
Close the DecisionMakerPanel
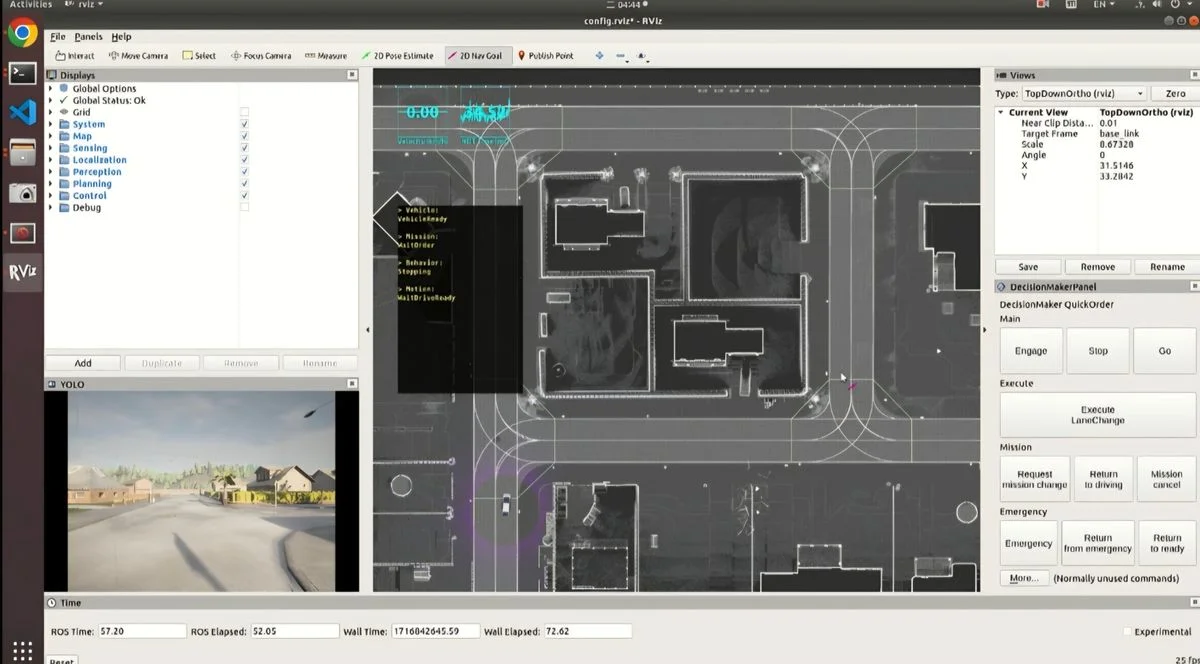click(1192, 287)
